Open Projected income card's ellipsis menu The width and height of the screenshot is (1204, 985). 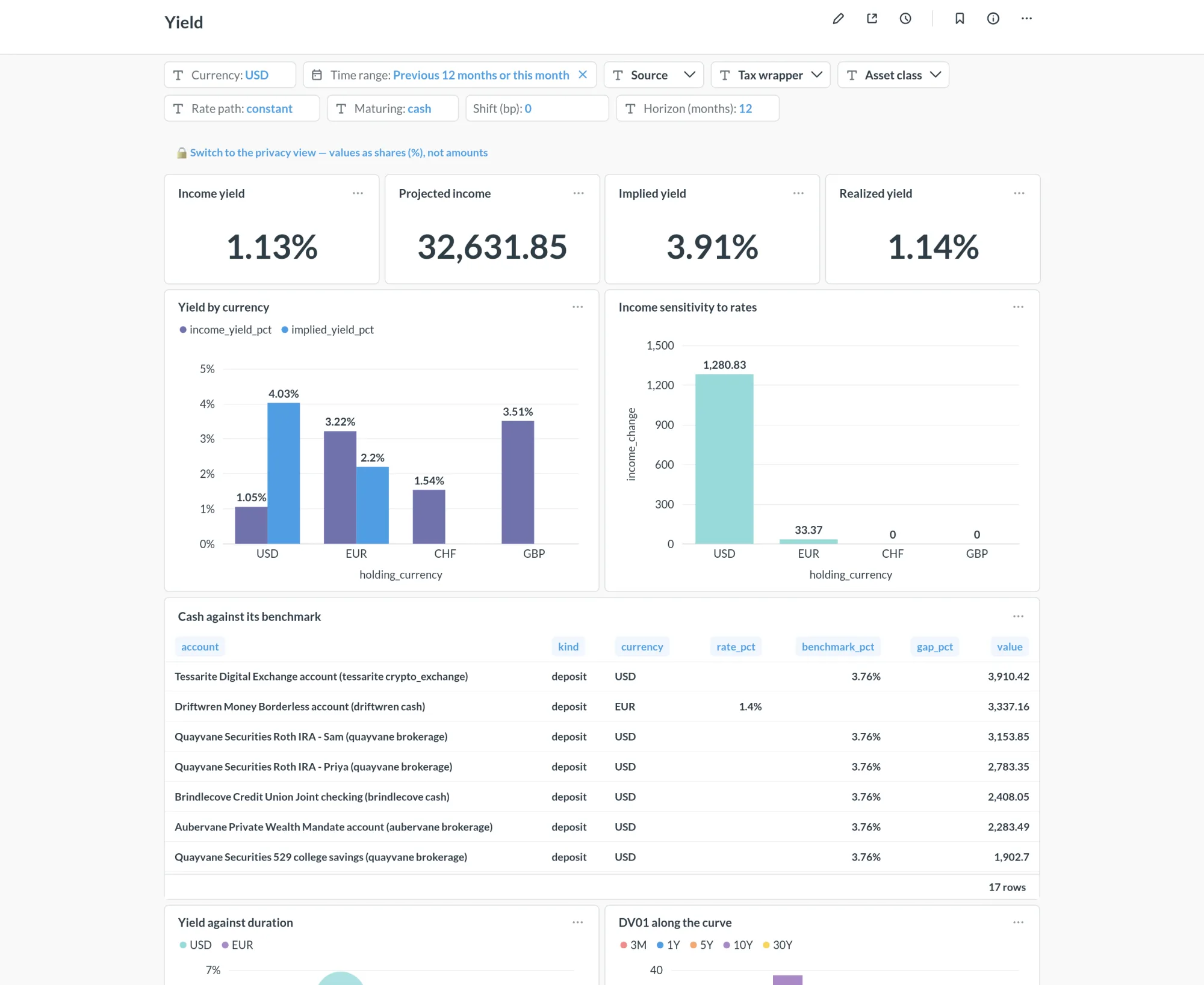[x=579, y=193]
